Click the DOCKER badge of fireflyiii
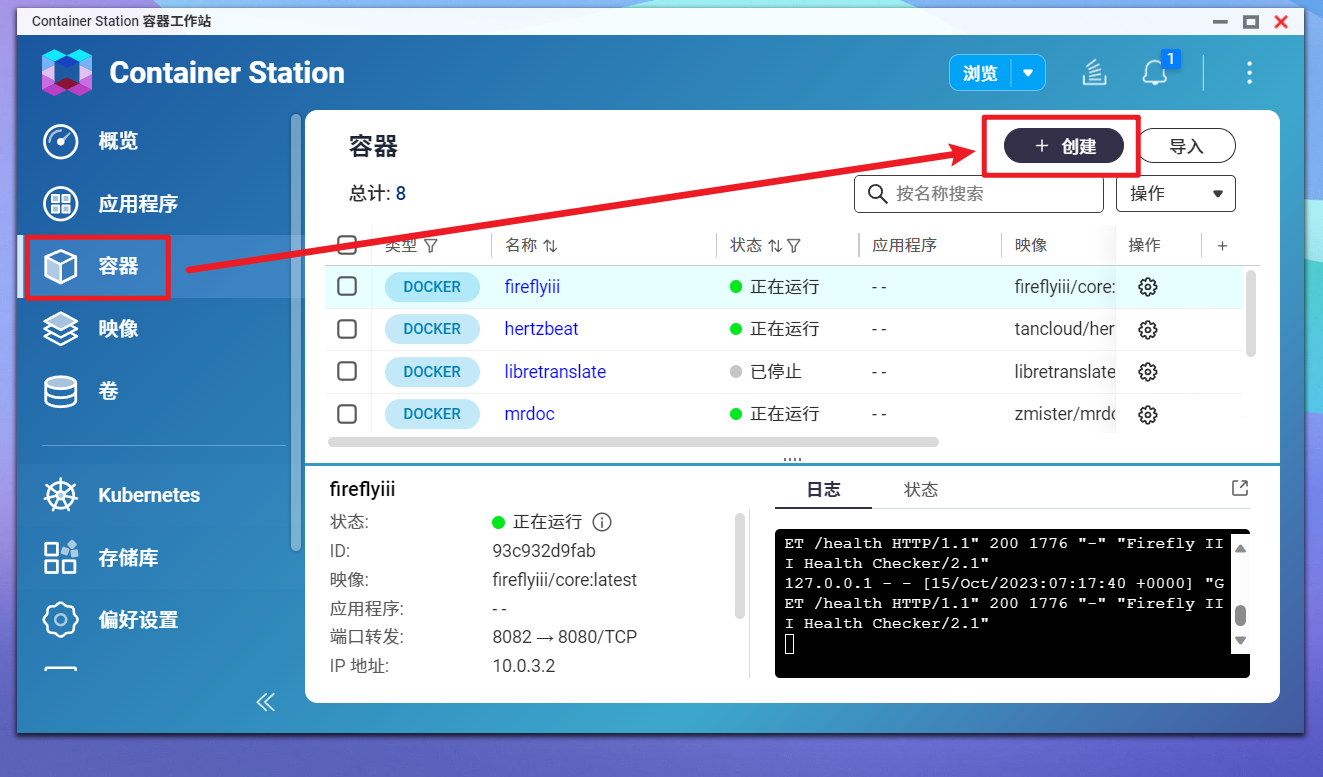This screenshot has width=1323, height=777. click(432, 287)
